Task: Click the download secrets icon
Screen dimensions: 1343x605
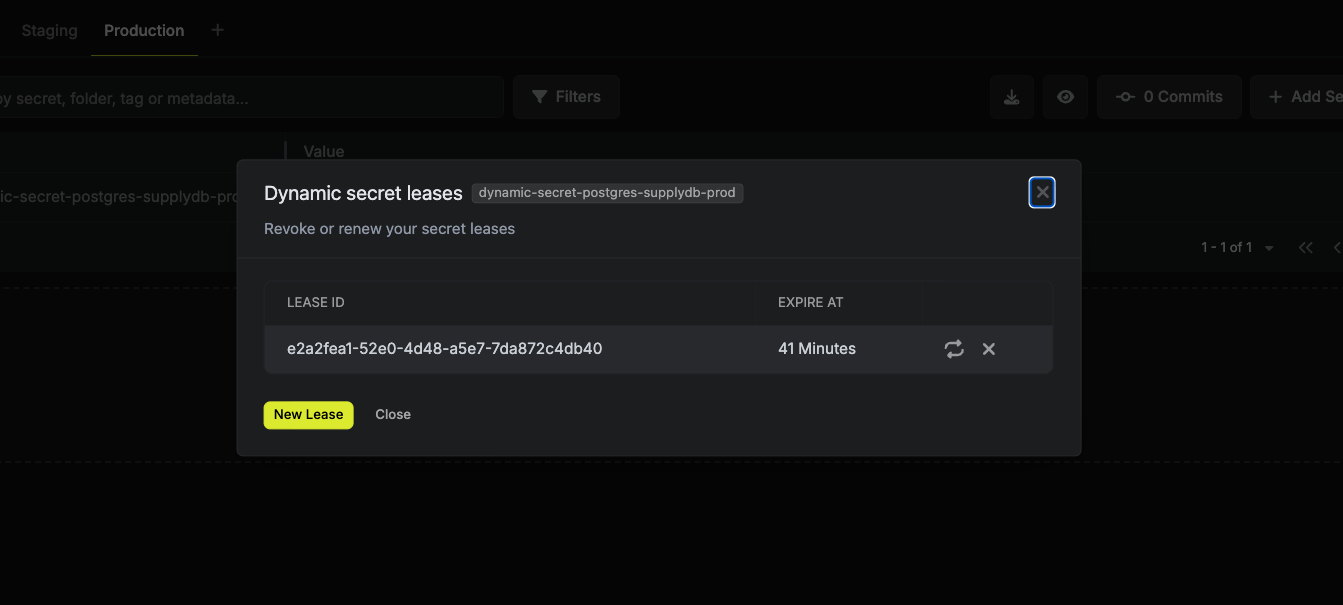Action: coord(1012,97)
